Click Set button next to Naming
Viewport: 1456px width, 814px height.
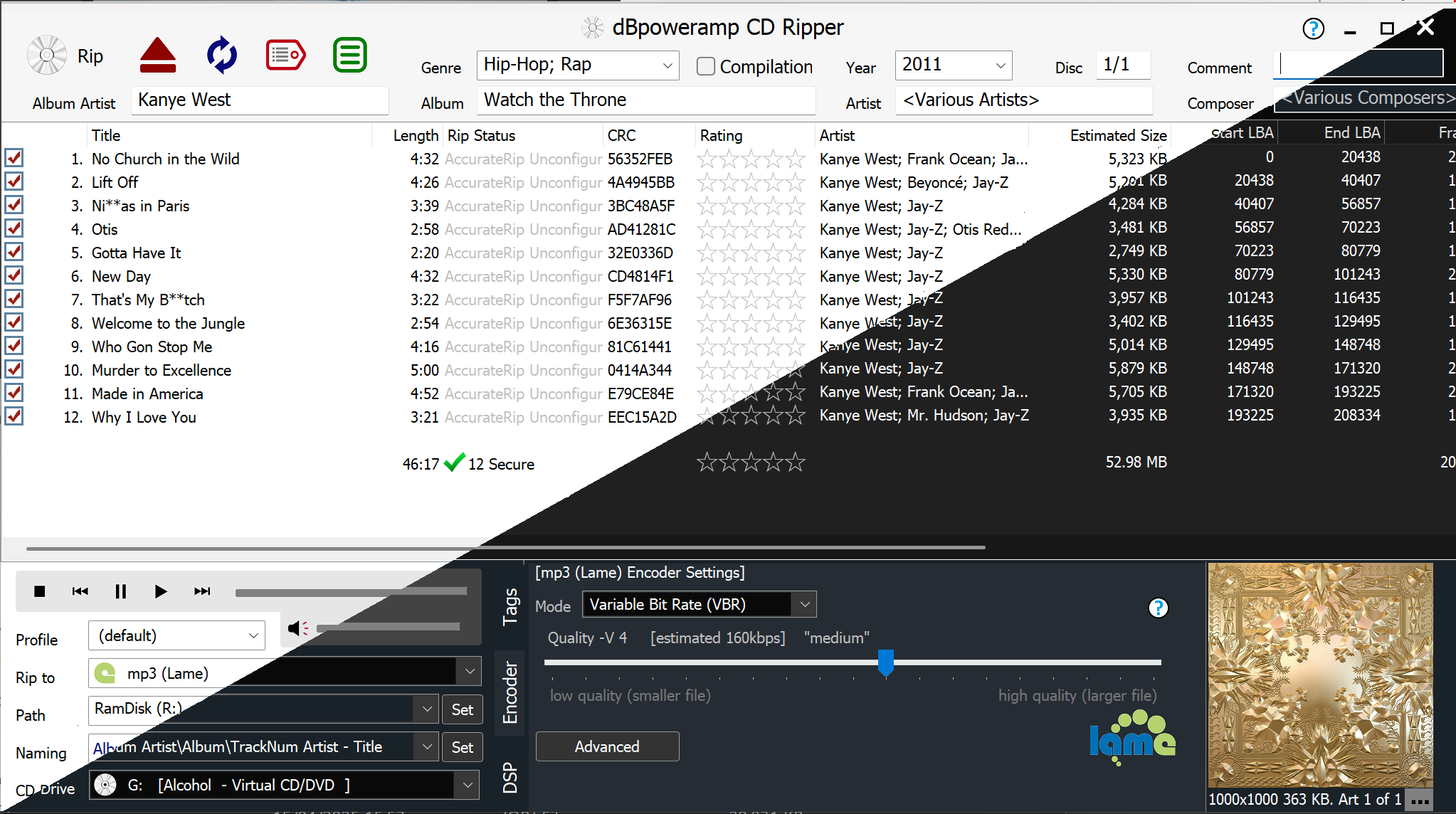point(462,747)
